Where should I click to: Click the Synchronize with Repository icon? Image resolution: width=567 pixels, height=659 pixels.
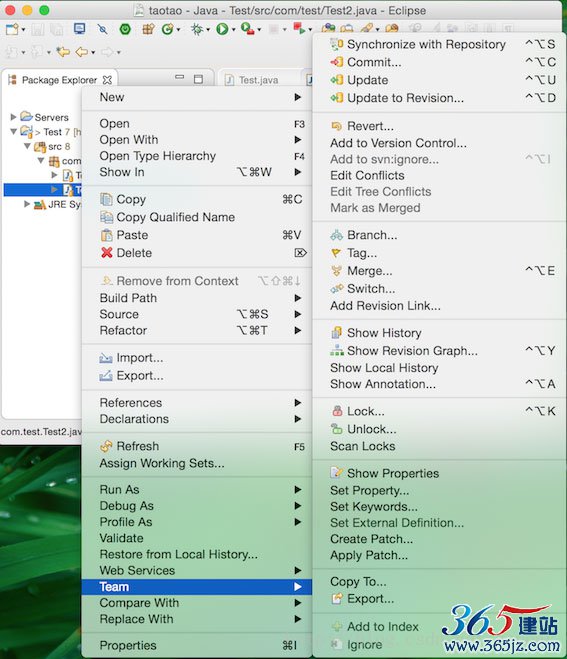(337, 44)
